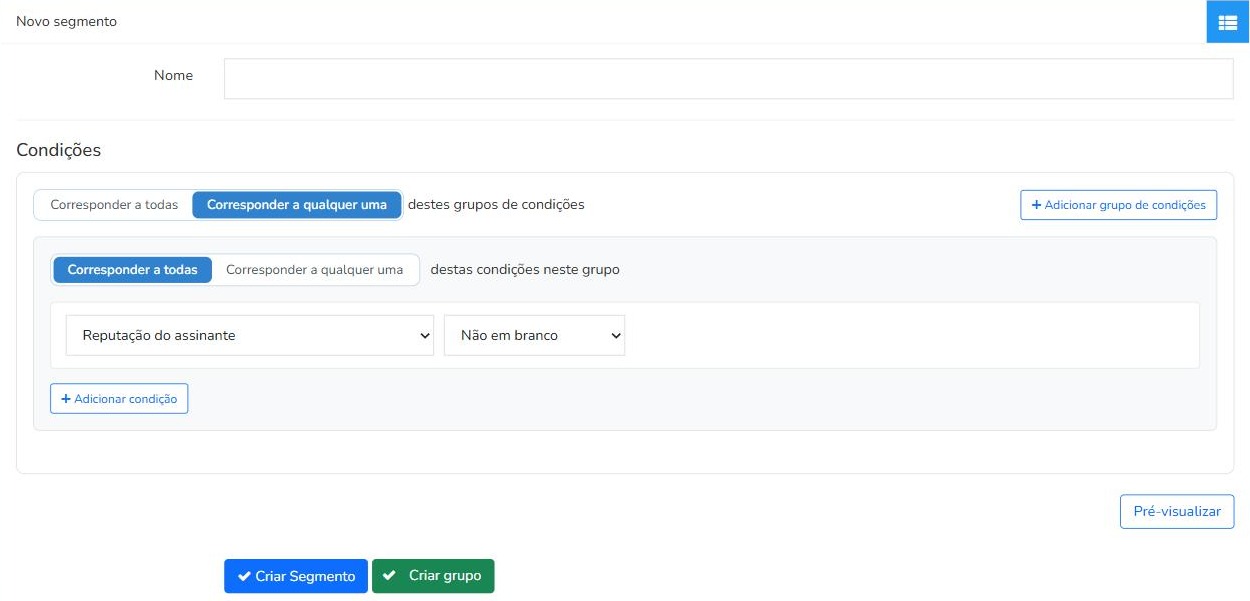Click the 'destes grupos de condições' text
The width and height of the screenshot is (1250, 601).
(496, 204)
